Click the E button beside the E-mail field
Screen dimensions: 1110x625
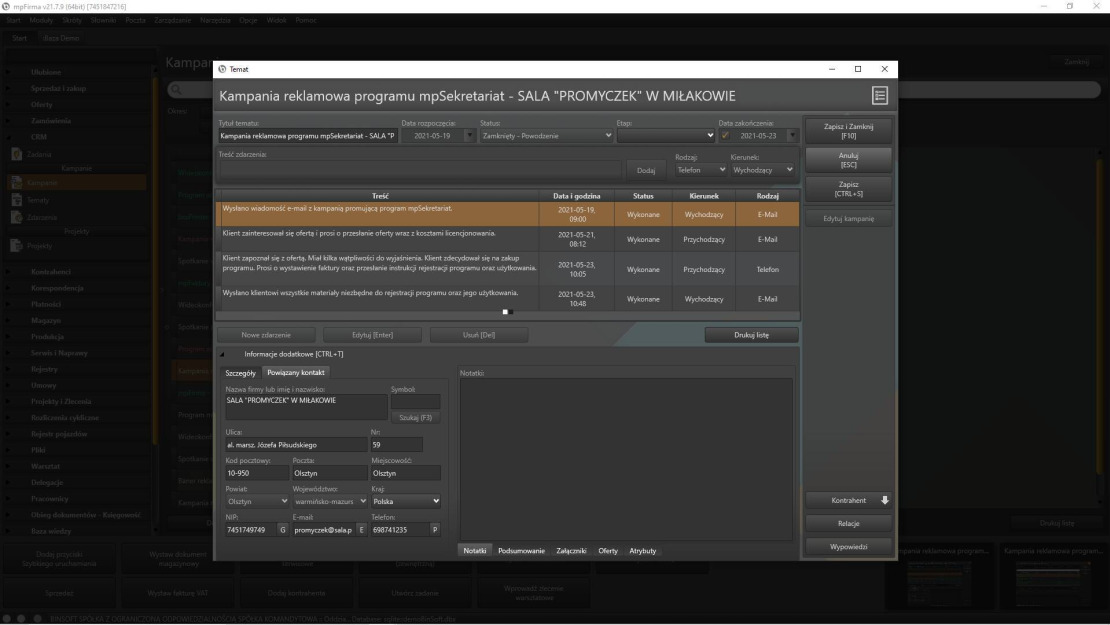(362, 529)
